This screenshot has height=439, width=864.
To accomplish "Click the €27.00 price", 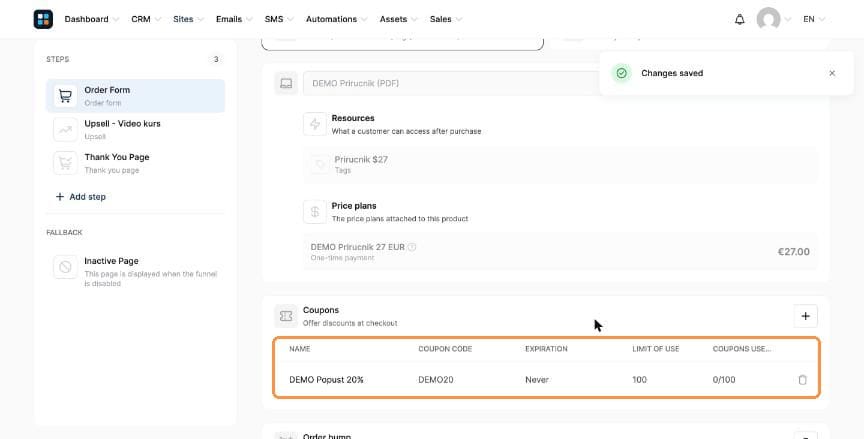I will [x=793, y=252].
